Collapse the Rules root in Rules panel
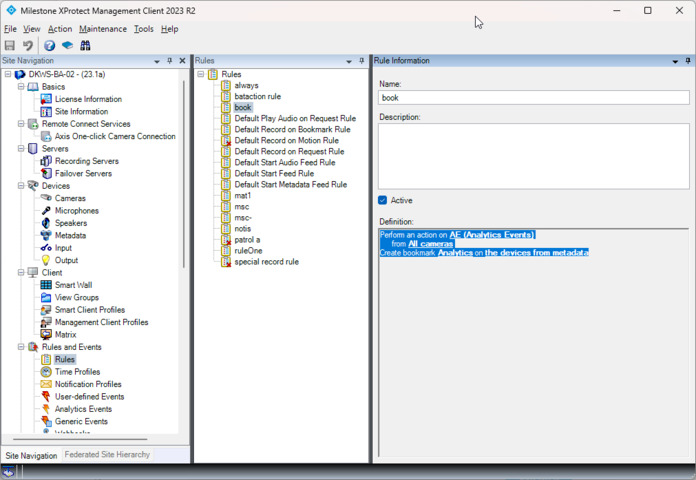The width and height of the screenshot is (696, 480). pyautogui.click(x=201, y=74)
